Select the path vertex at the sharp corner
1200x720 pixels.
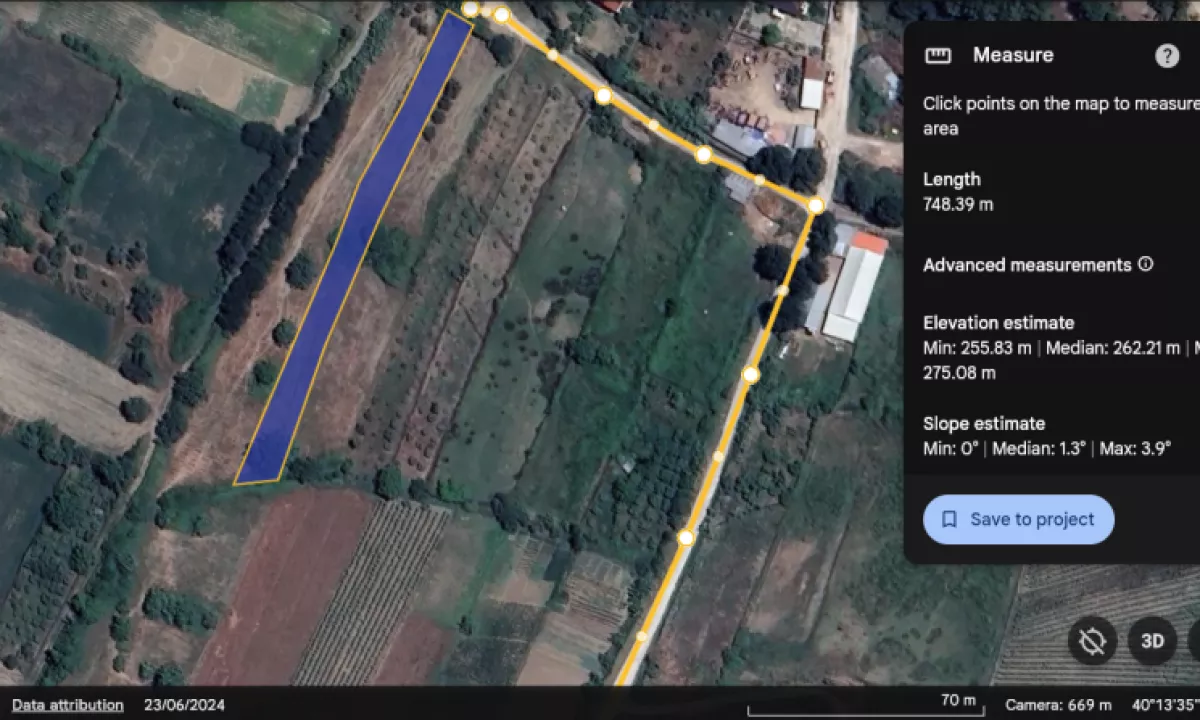[x=816, y=205]
